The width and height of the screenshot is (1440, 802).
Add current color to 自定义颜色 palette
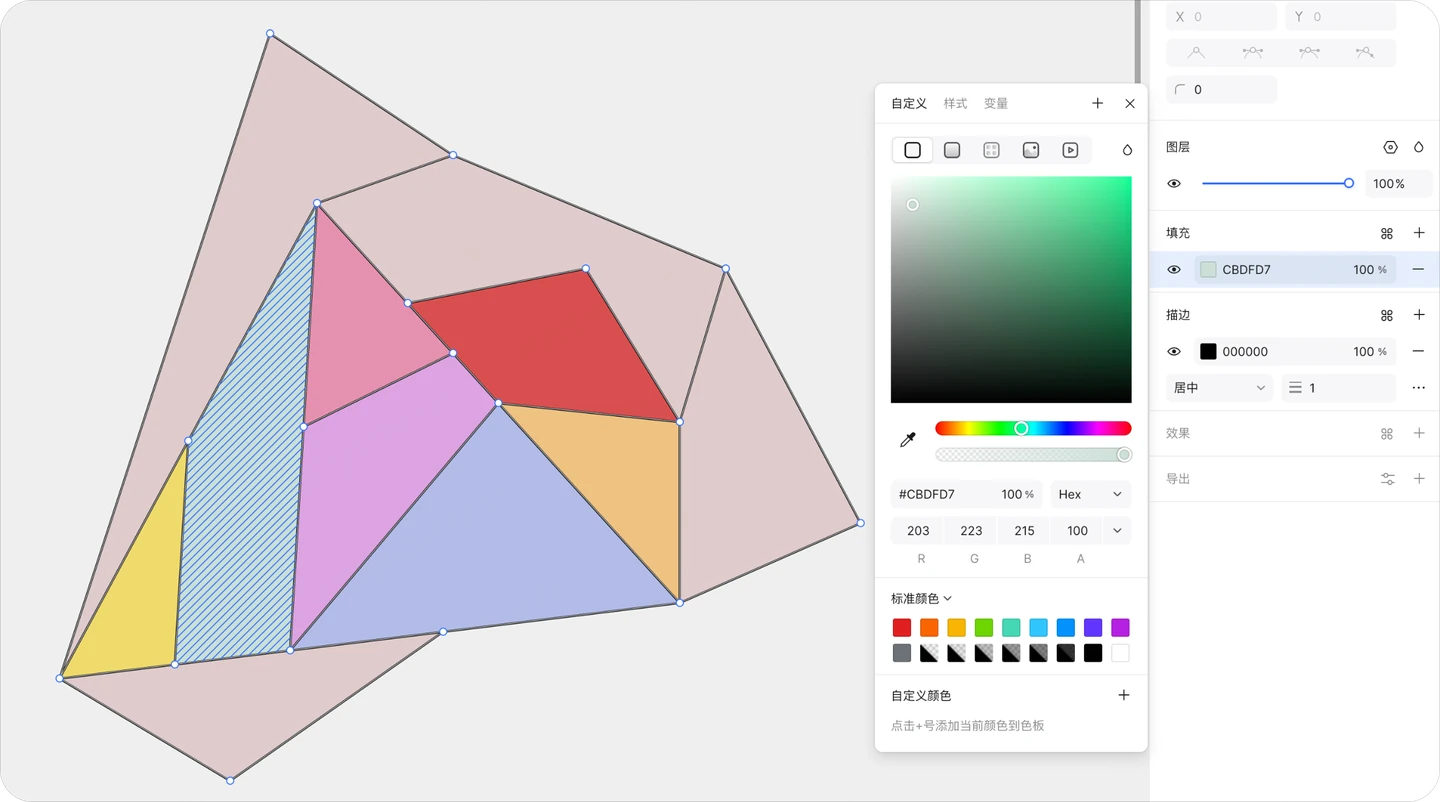(1124, 695)
